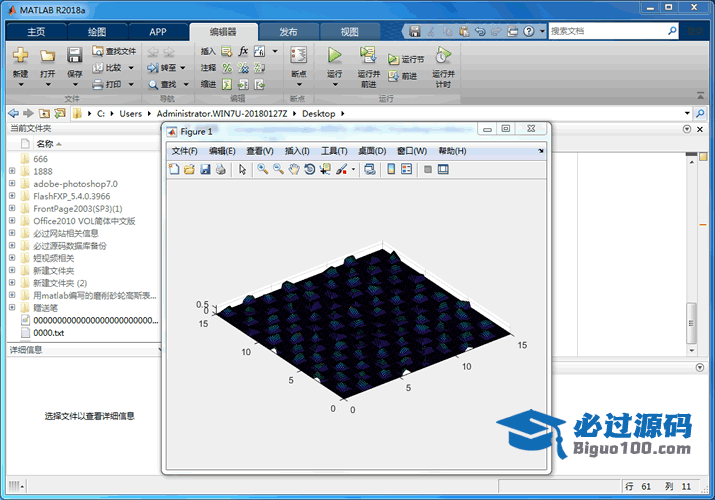Toggle the Zoom In tool in Figure 1
Image resolution: width=715 pixels, height=500 pixels.
[x=262, y=170]
